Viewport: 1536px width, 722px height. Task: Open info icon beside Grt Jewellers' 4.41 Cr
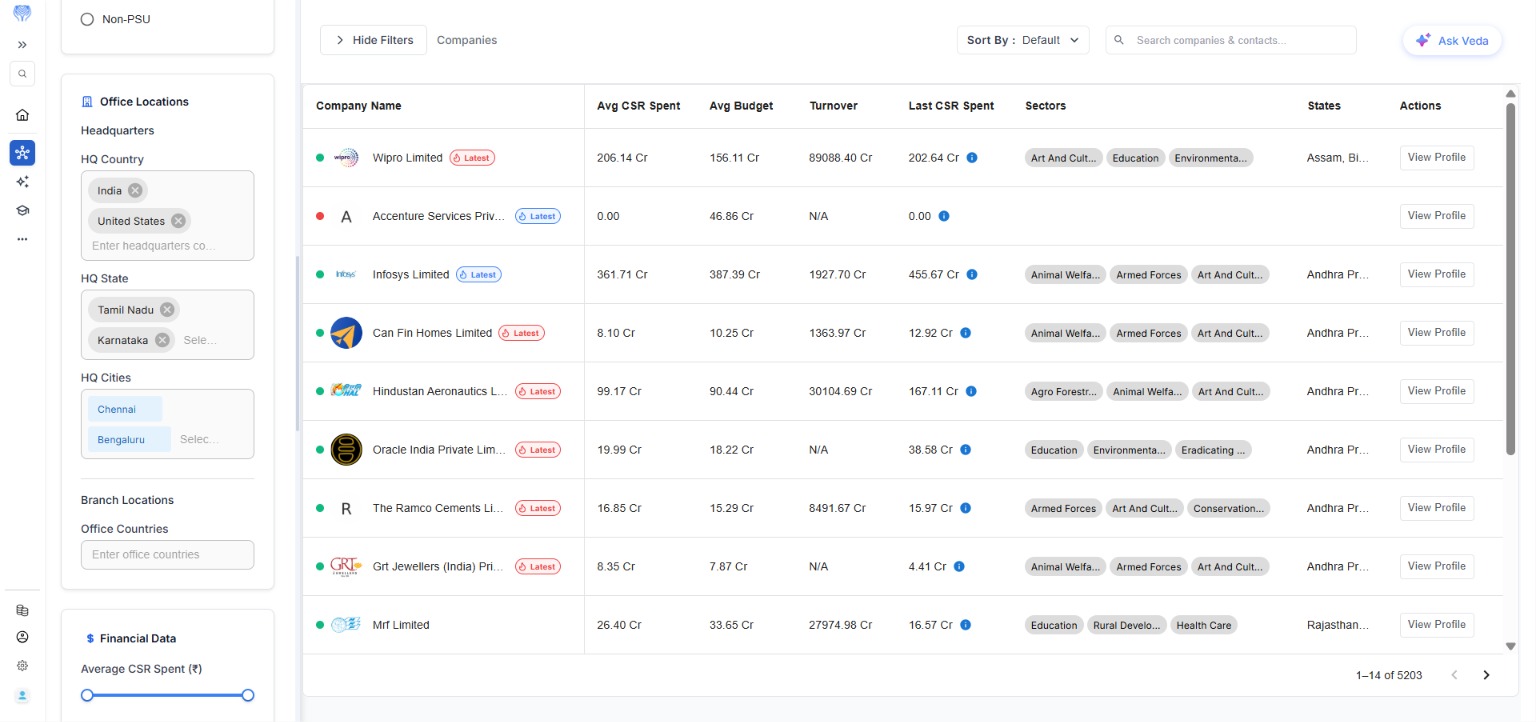click(x=959, y=566)
